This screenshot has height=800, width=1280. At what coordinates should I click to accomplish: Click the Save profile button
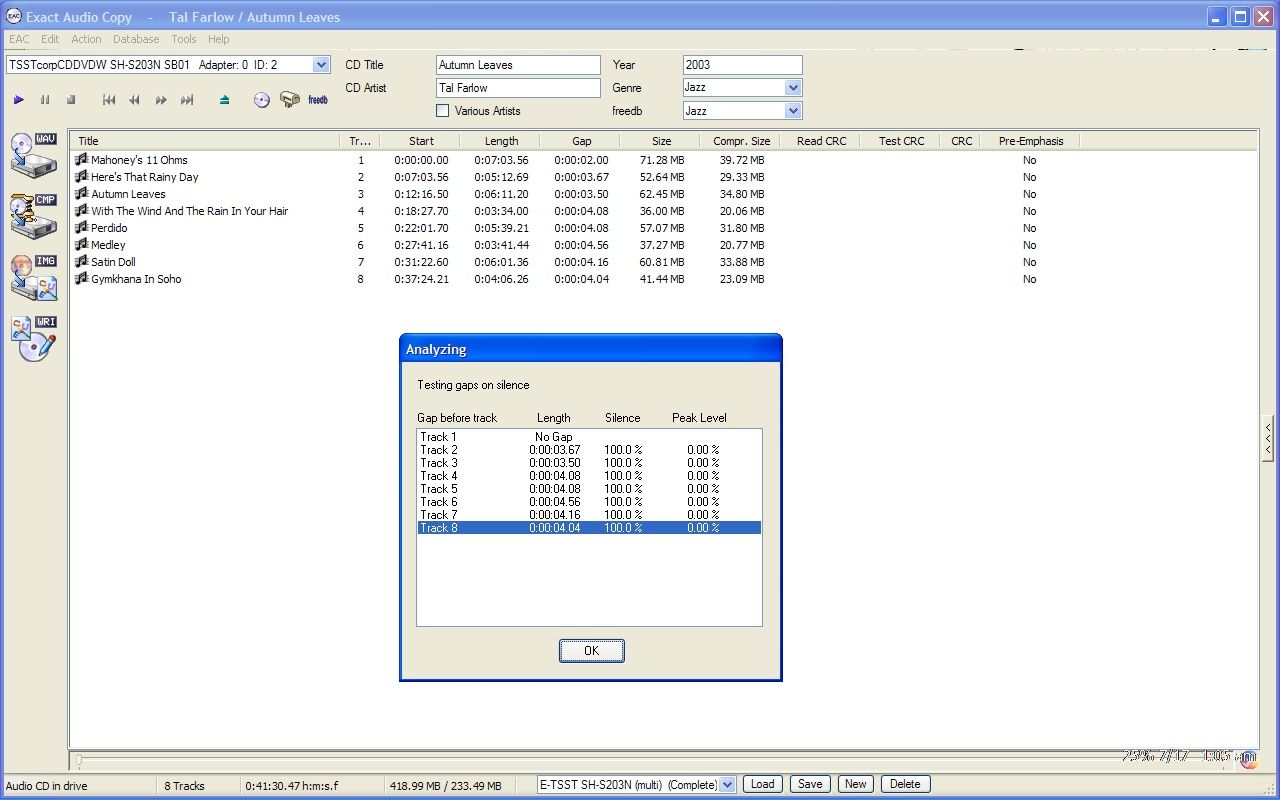(810, 784)
